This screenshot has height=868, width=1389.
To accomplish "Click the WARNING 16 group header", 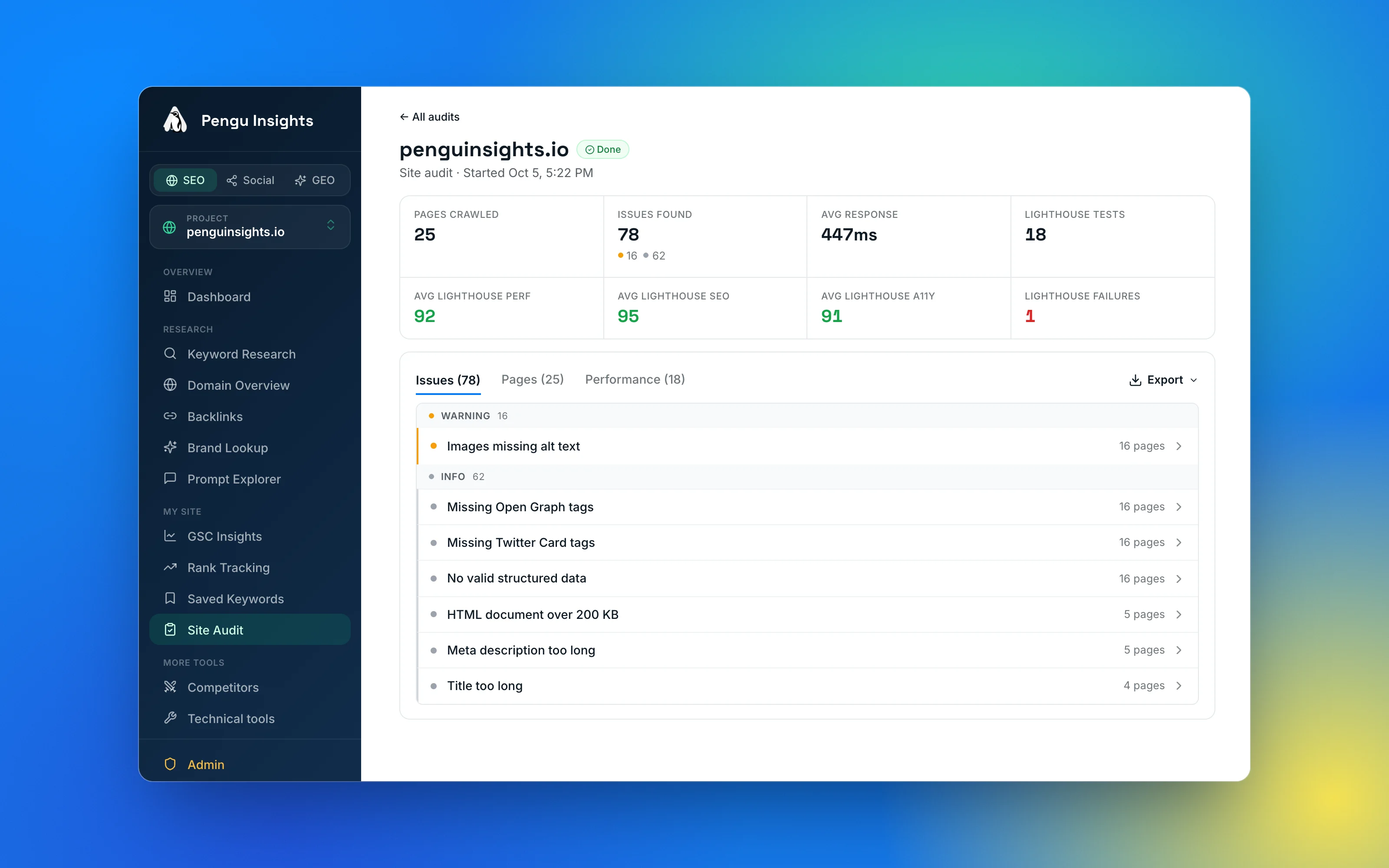I will pyautogui.click(x=807, y=416).
